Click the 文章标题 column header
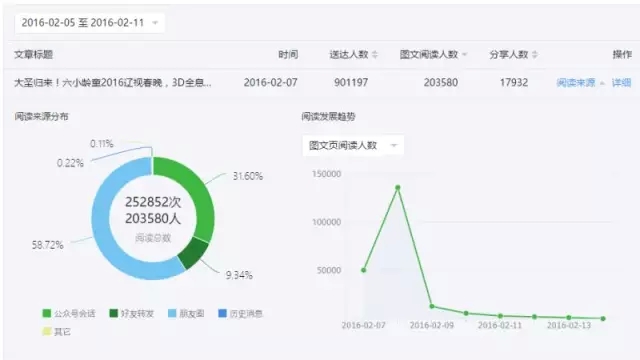The image size is (640, 360). [33, 55]
